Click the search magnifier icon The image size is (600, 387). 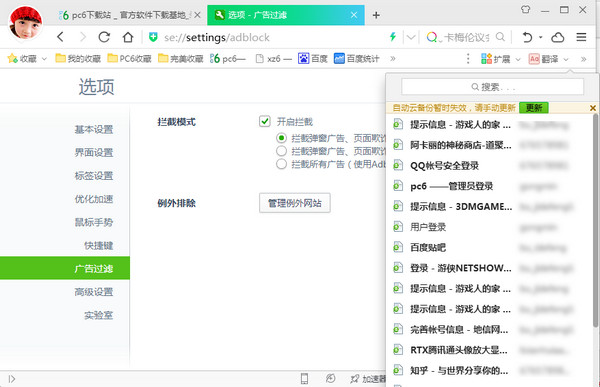point(500,37)
